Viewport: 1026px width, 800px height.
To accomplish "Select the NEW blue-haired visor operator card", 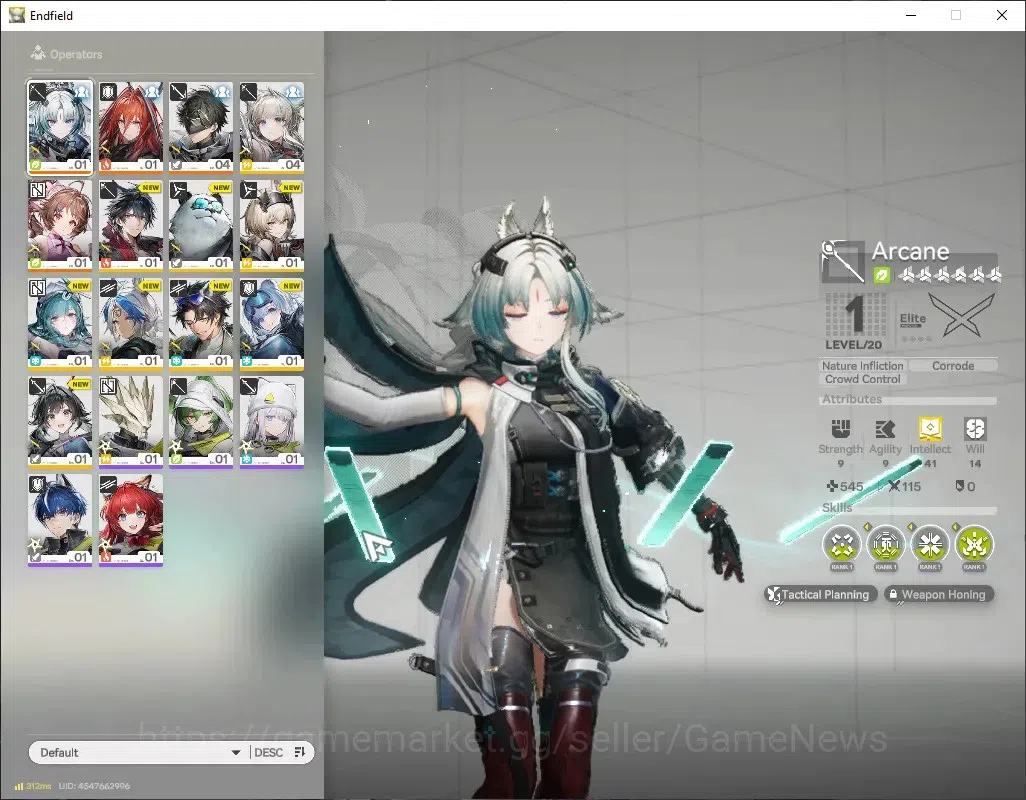I will pos(272,324).
